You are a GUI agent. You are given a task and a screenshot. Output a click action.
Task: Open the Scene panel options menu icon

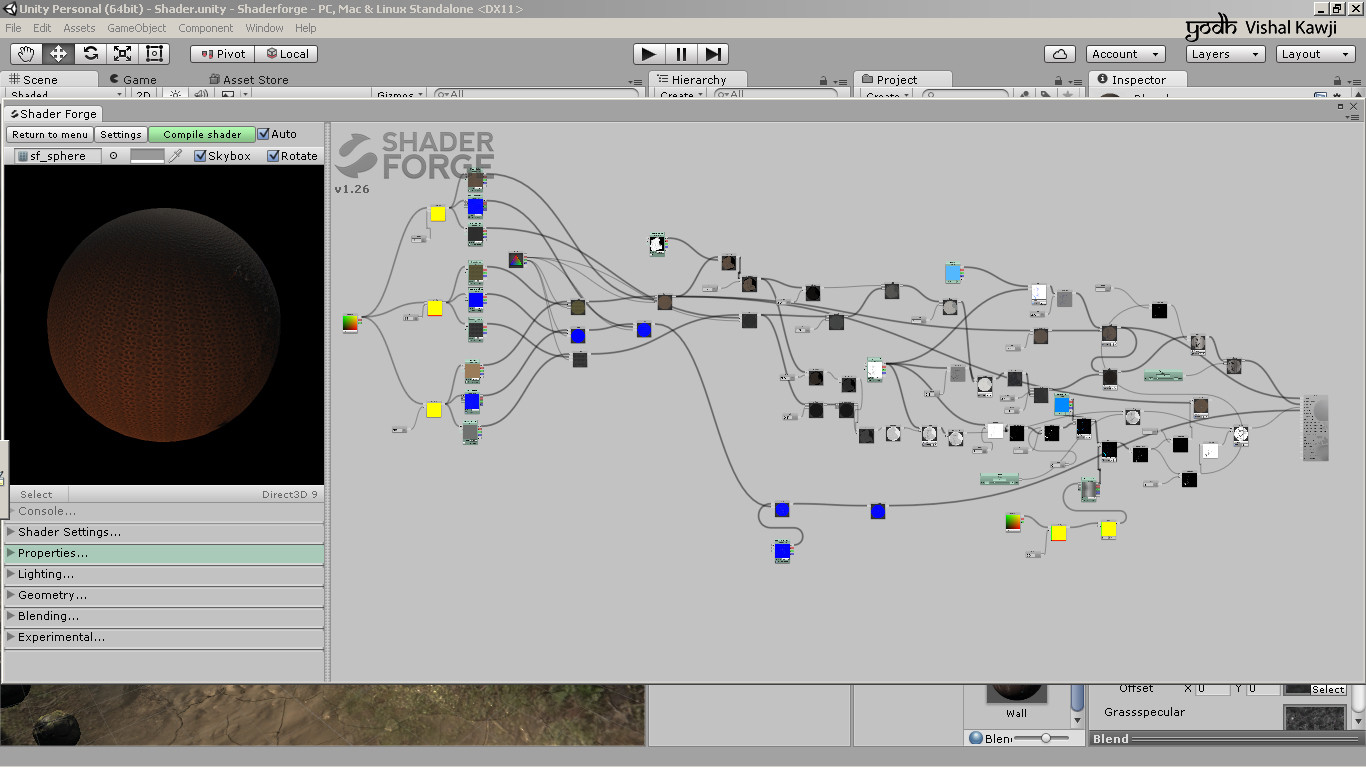[x=635, y=82]
